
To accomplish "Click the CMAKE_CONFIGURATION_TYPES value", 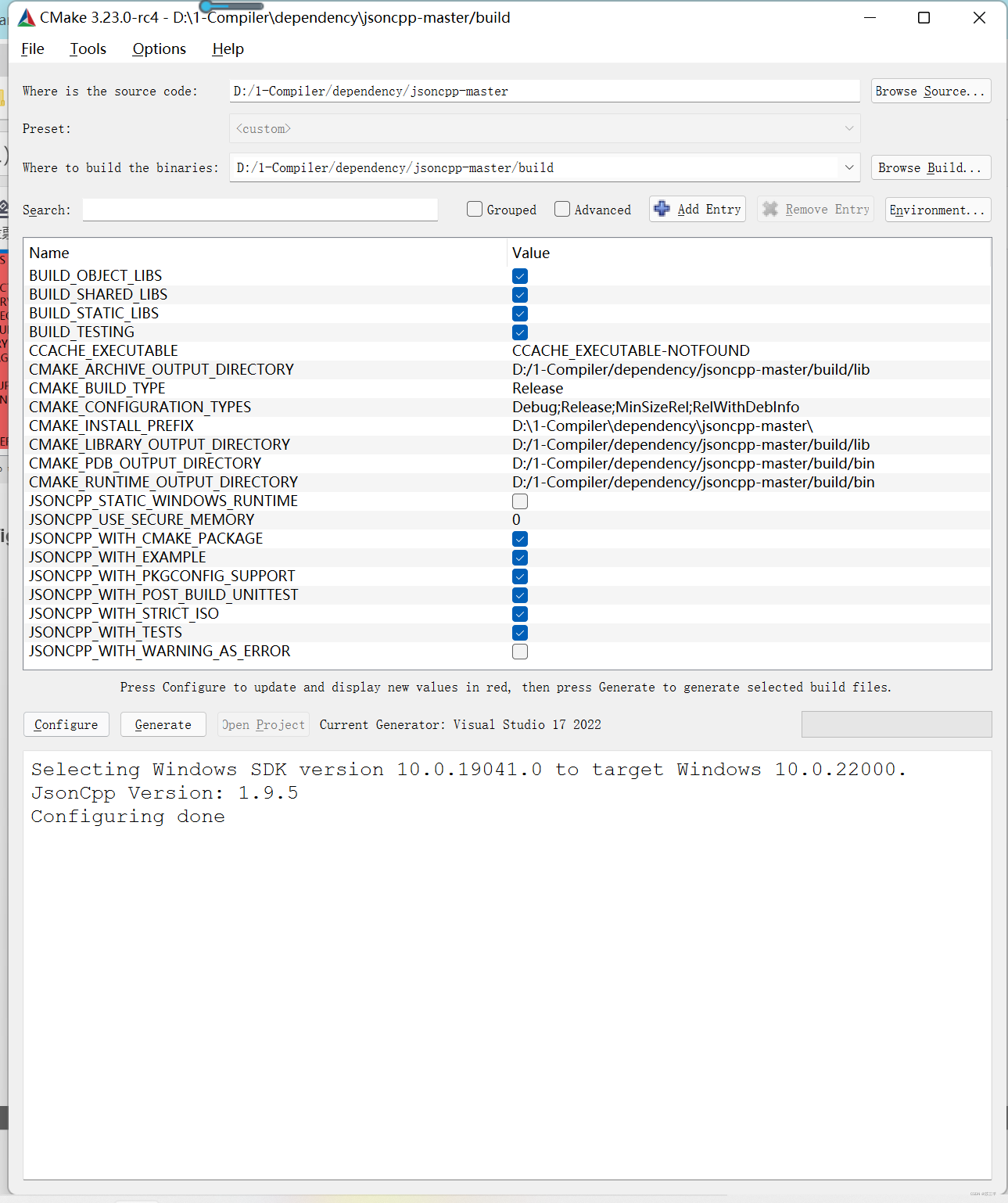I will (x=655, y=407).
